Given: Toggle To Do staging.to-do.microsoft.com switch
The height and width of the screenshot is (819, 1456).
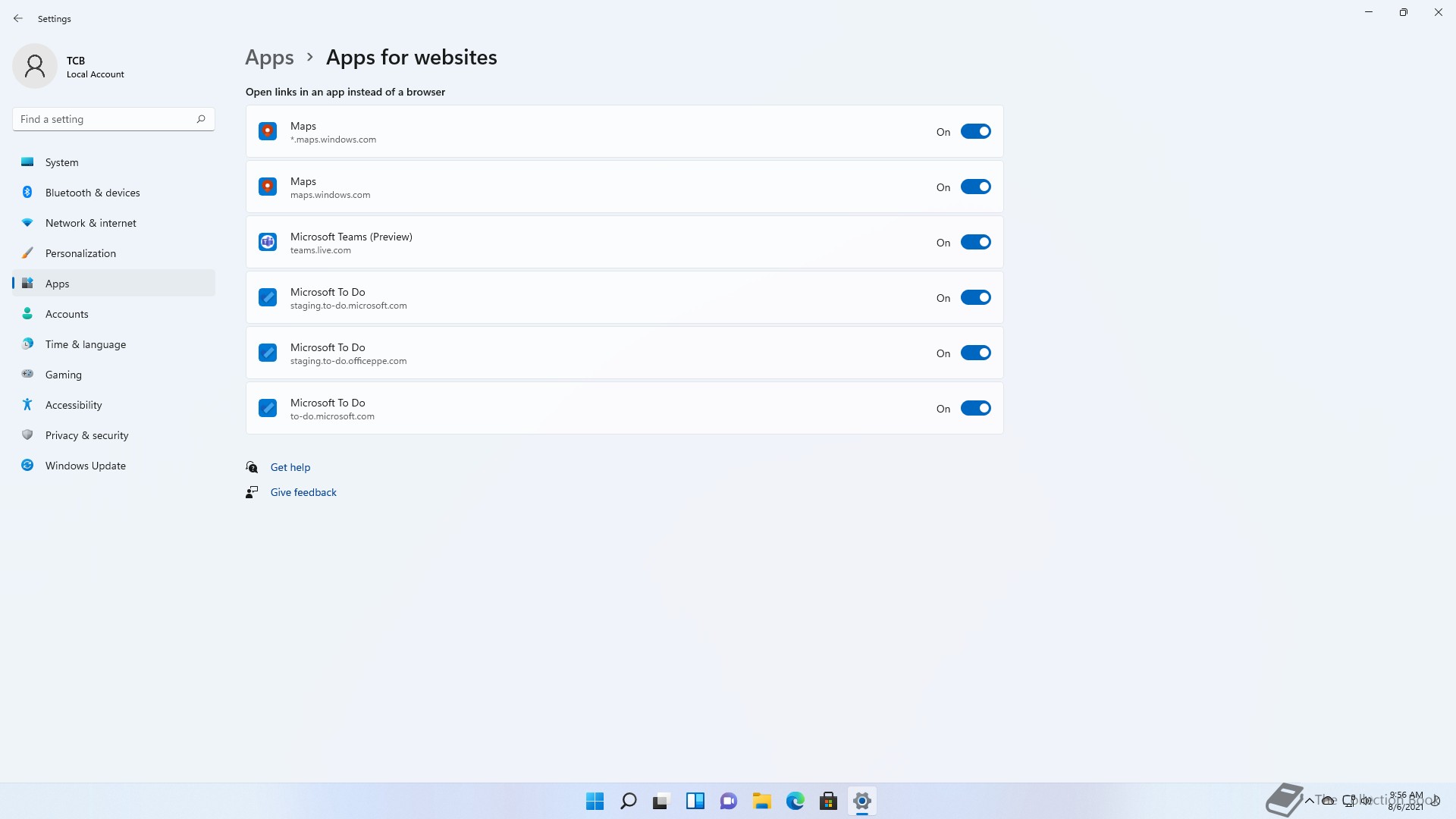Looking at the screenshot, I should [975, 297].
